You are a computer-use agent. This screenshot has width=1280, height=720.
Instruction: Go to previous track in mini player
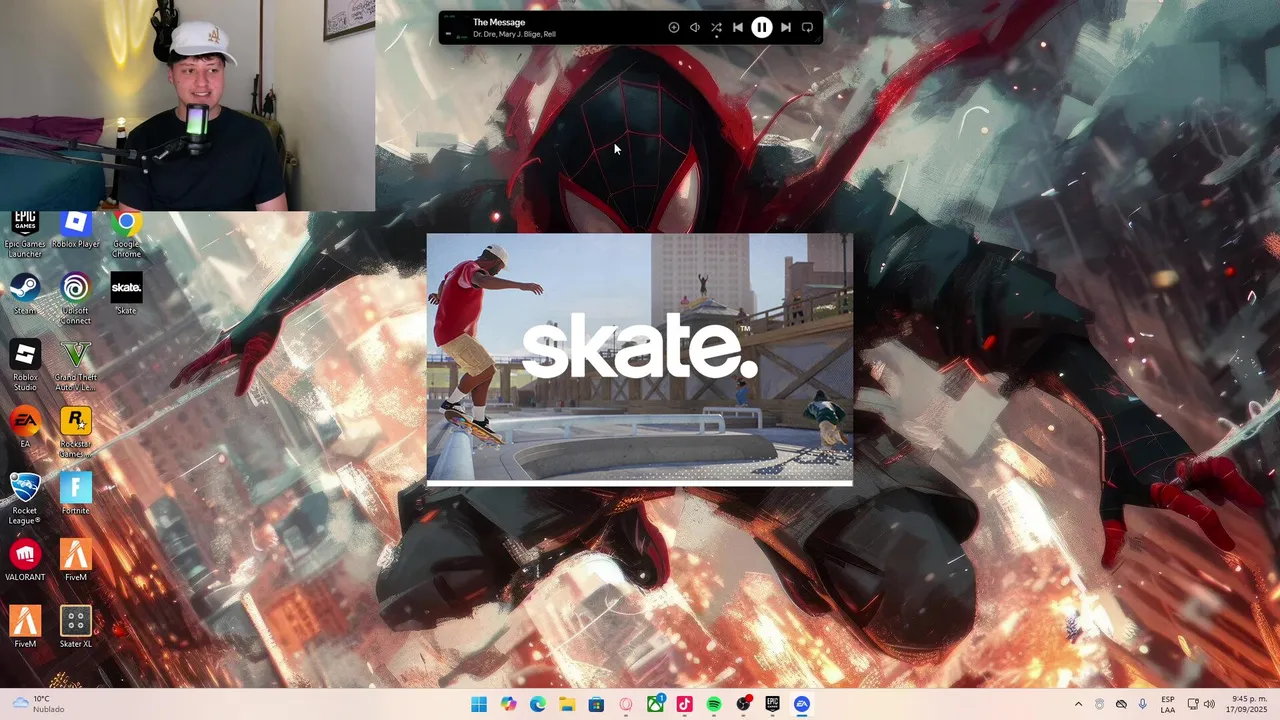738,28
